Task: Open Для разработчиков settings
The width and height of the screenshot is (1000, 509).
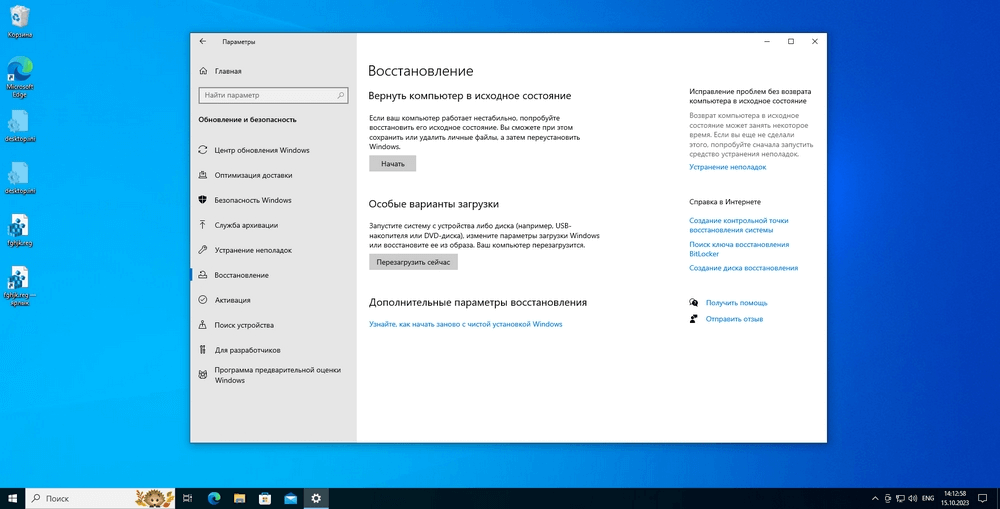Action: click(247, 350)
